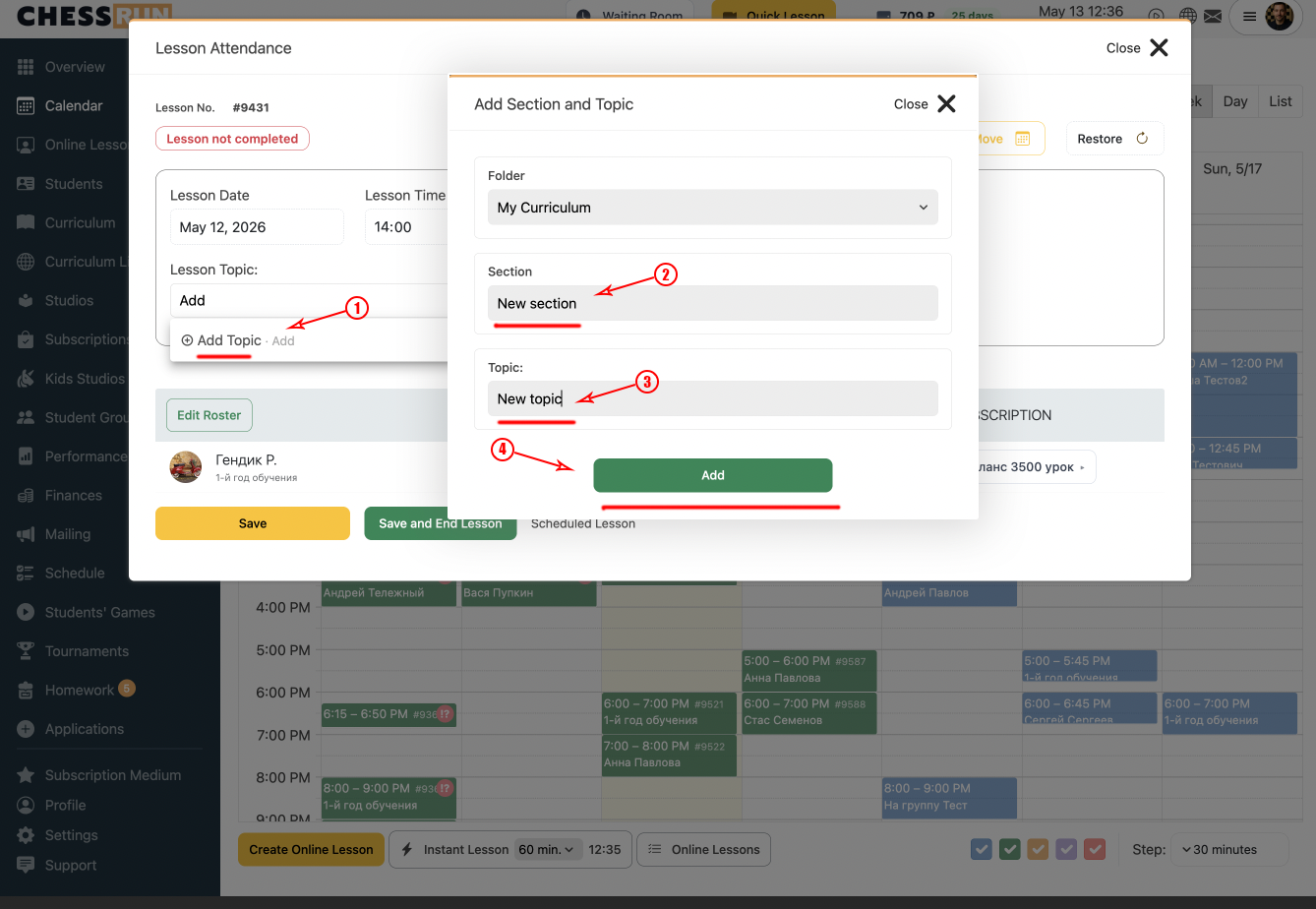Click the Tournaments trophy icon
This screenshot has height=909, width=1316.
27,651
